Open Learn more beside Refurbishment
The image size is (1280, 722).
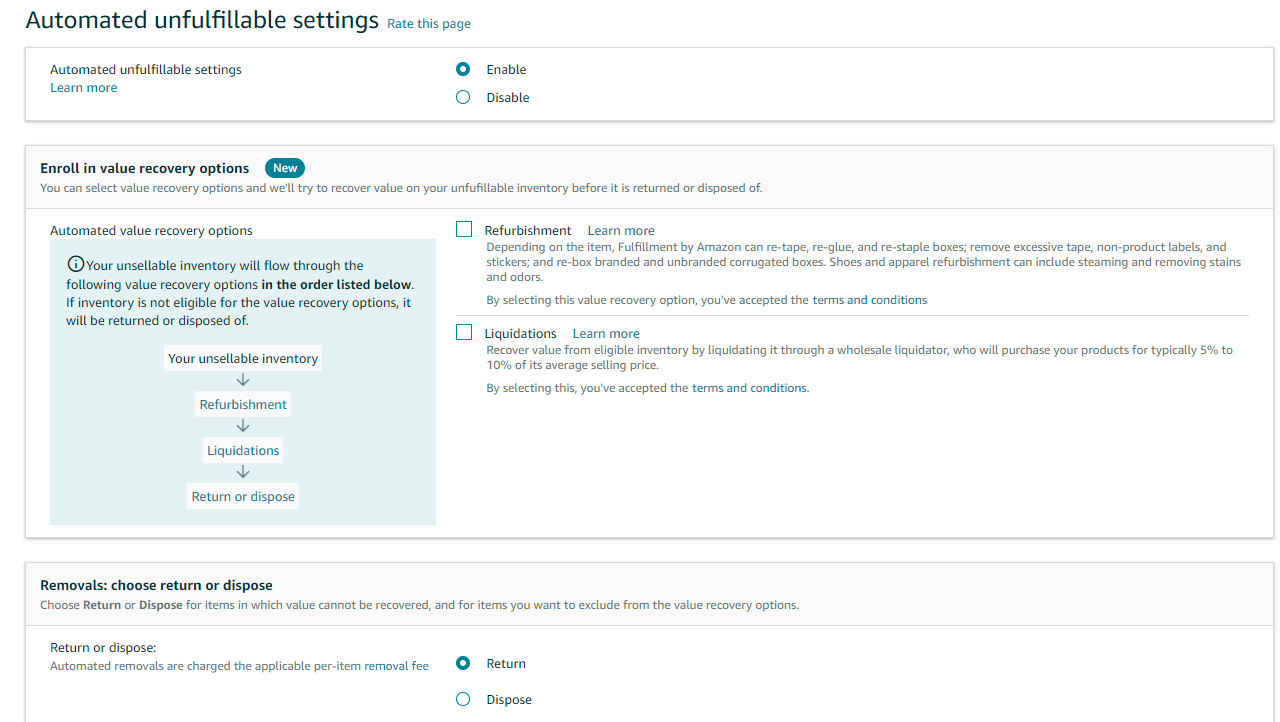pos(620,230)
